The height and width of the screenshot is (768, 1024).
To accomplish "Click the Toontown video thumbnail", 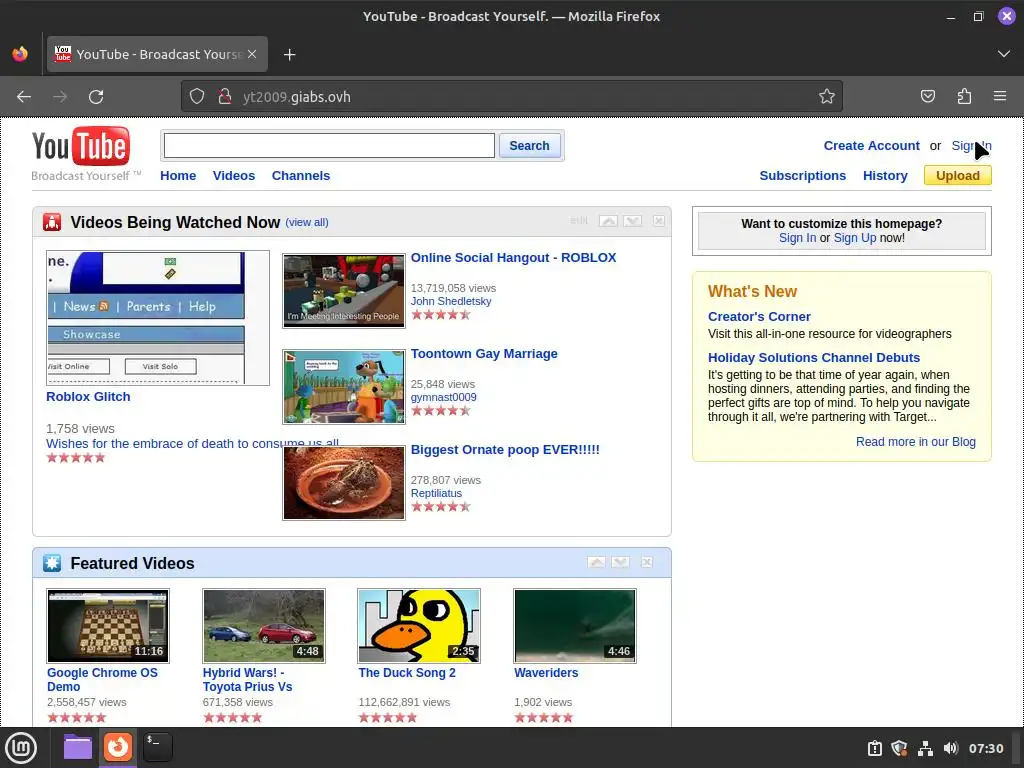I will pos(344,387).
